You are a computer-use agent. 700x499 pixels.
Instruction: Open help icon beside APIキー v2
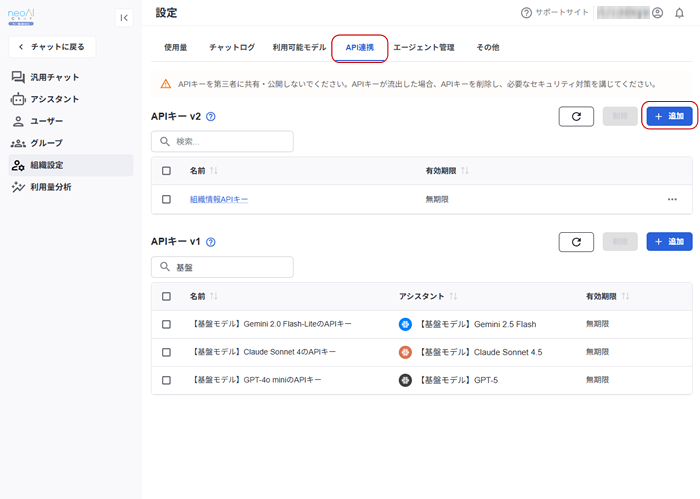(x=211, y=116)
